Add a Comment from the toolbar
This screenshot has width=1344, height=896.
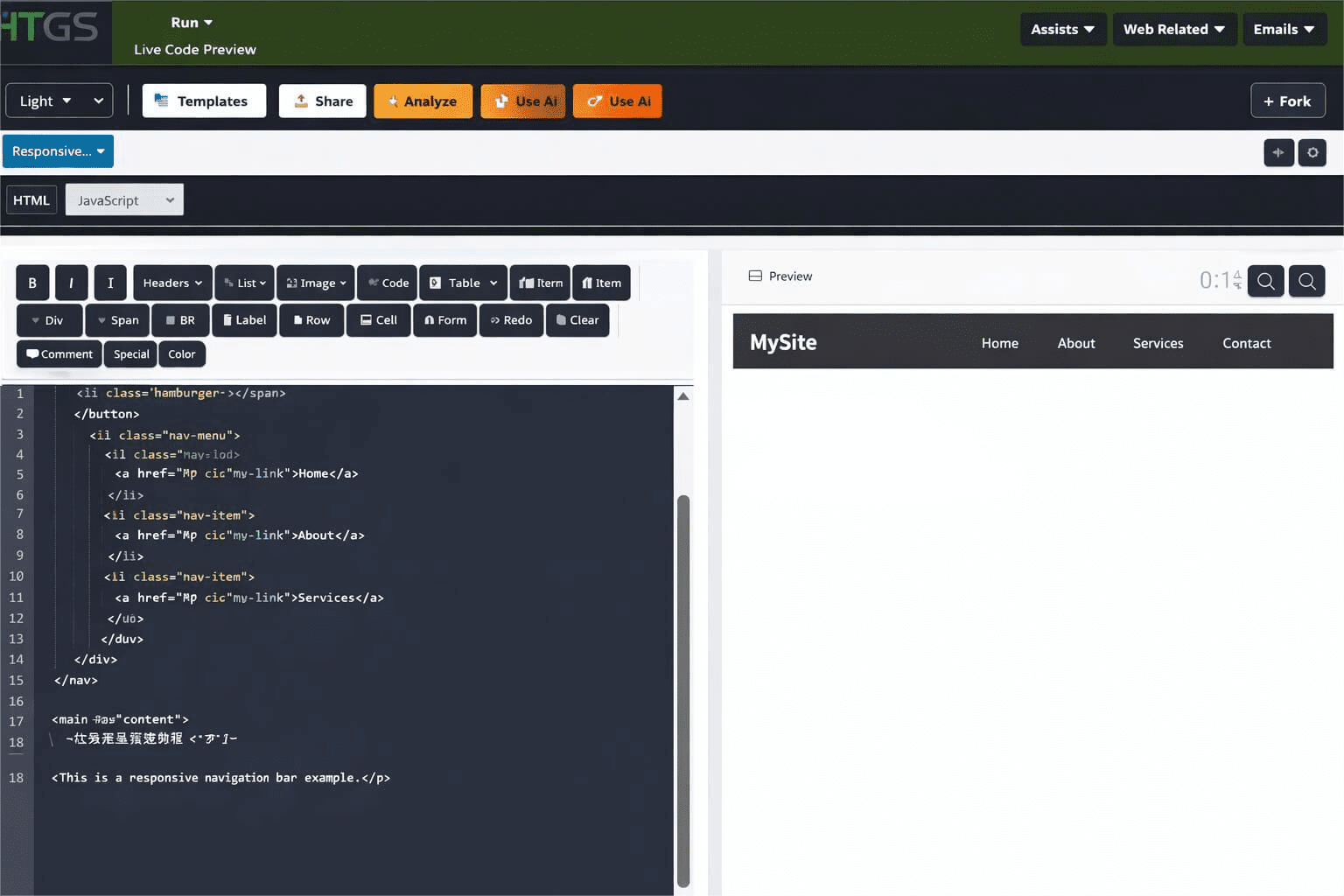[x=59, y=354]
